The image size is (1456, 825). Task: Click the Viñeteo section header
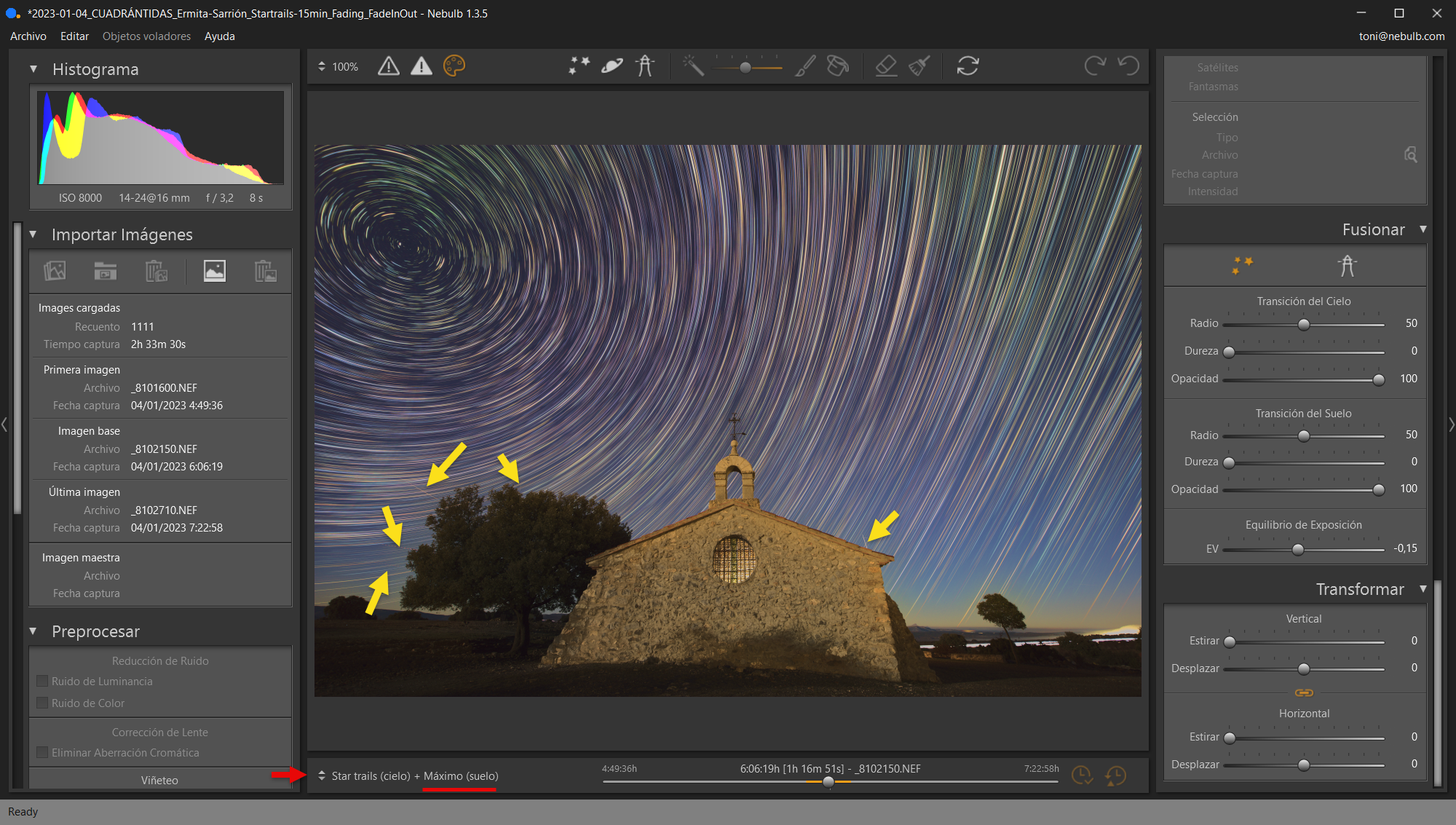tap(160, 780)
